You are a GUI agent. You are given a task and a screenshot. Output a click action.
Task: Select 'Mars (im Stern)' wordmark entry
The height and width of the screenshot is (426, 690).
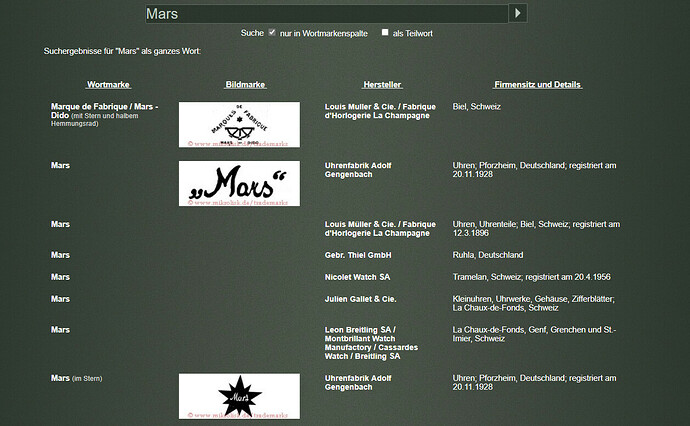[77, 378]
